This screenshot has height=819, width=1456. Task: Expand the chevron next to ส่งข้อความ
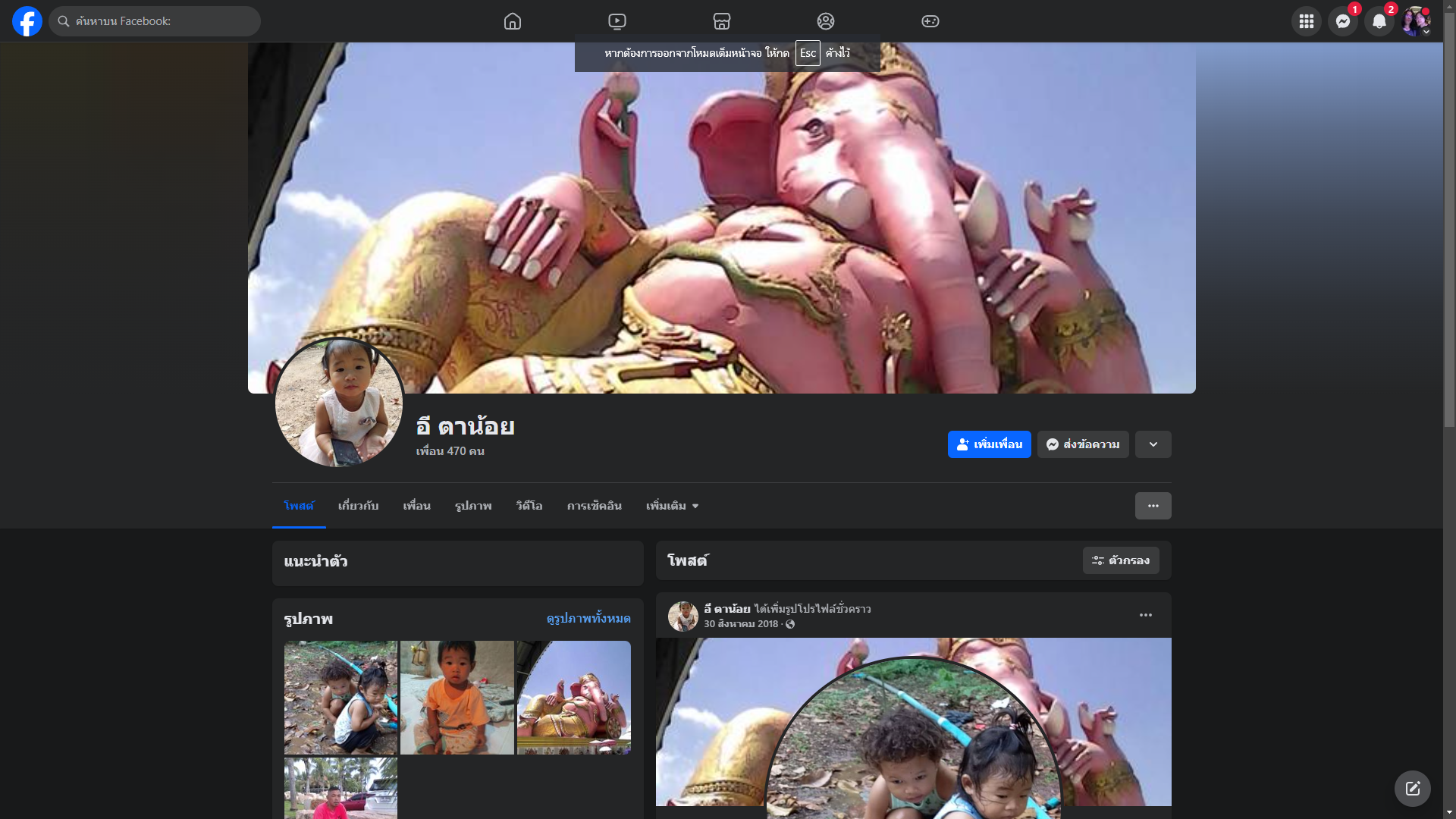(x=1153, y=444)
